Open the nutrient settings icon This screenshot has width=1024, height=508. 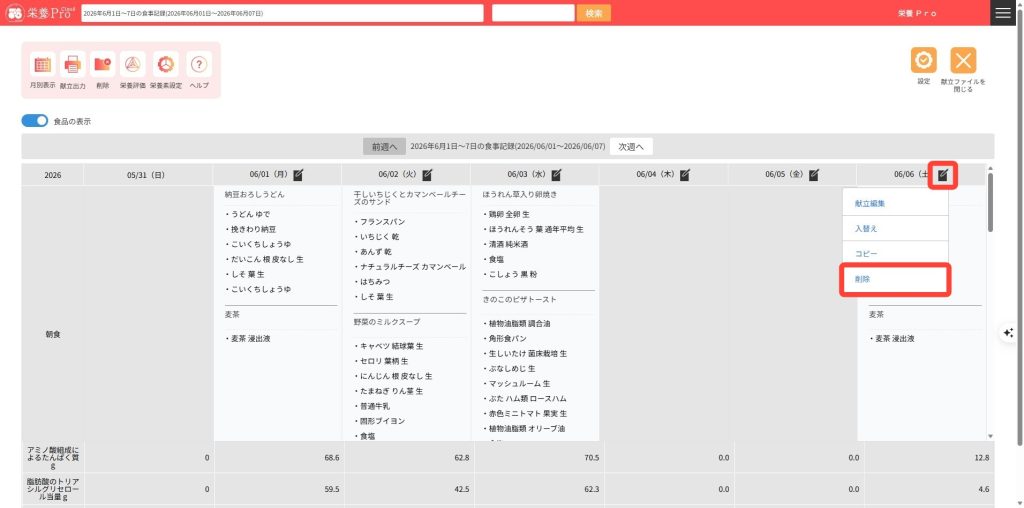point(166,64)
